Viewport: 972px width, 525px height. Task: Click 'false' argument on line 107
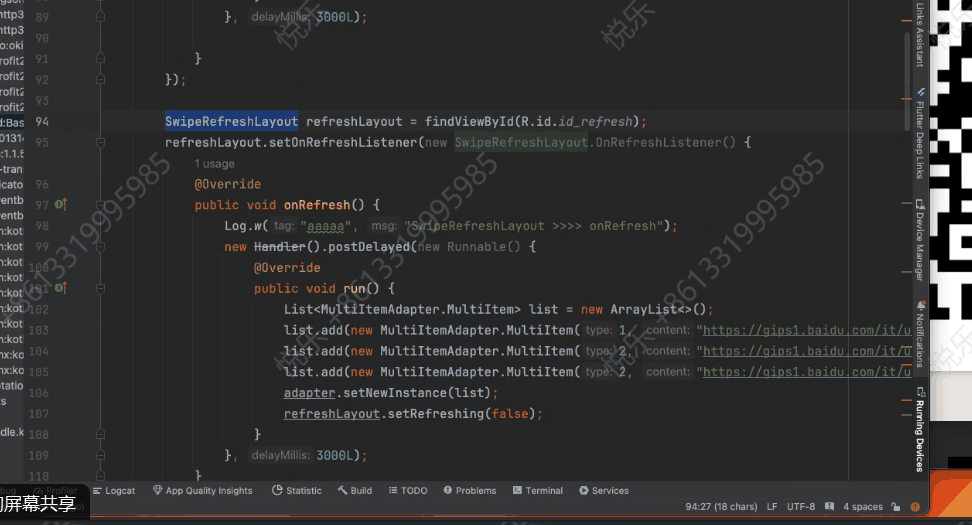(510, 413)
